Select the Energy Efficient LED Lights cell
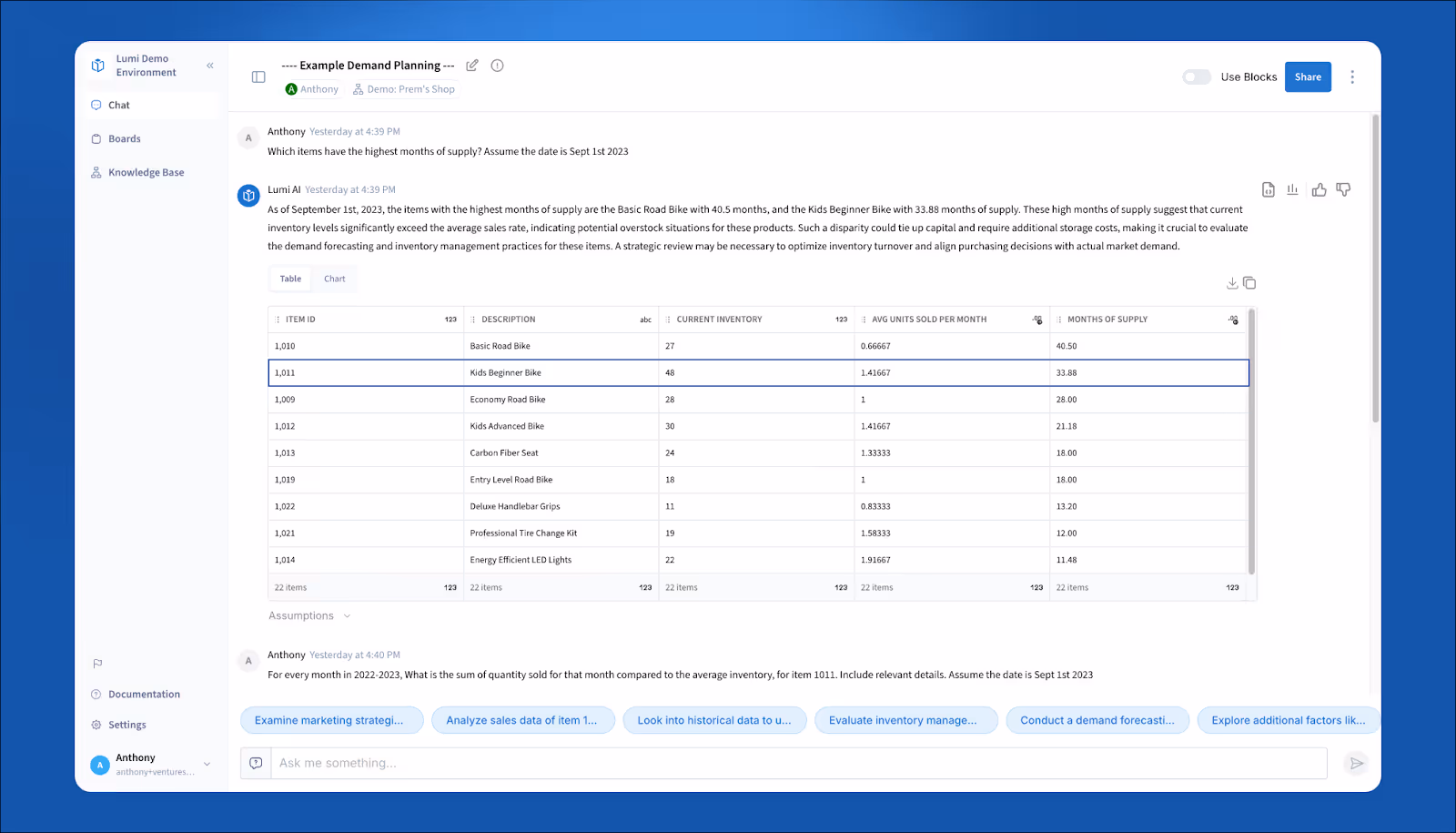 tap(561, 560)
